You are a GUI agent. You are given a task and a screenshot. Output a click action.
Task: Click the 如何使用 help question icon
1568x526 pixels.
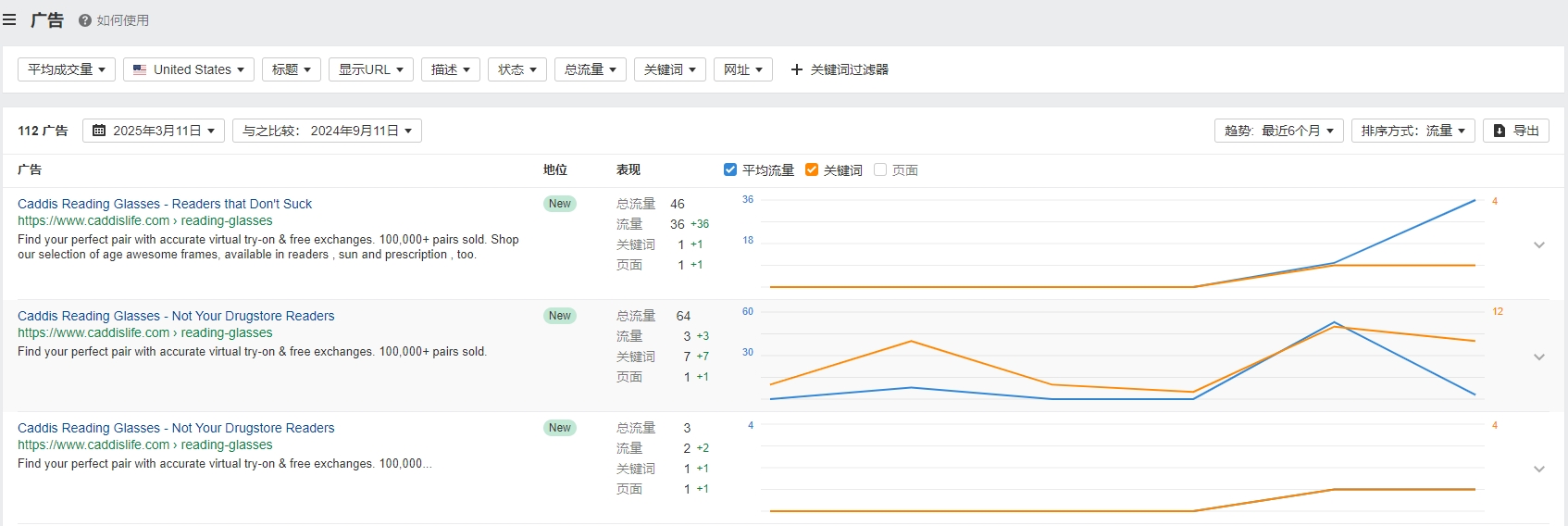(x=85, y=20)
